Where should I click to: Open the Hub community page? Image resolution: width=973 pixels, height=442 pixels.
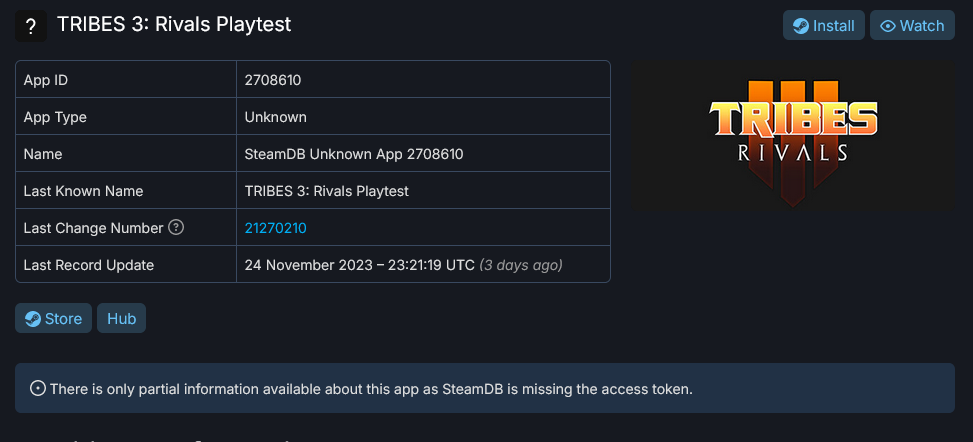tap(121, 319)
